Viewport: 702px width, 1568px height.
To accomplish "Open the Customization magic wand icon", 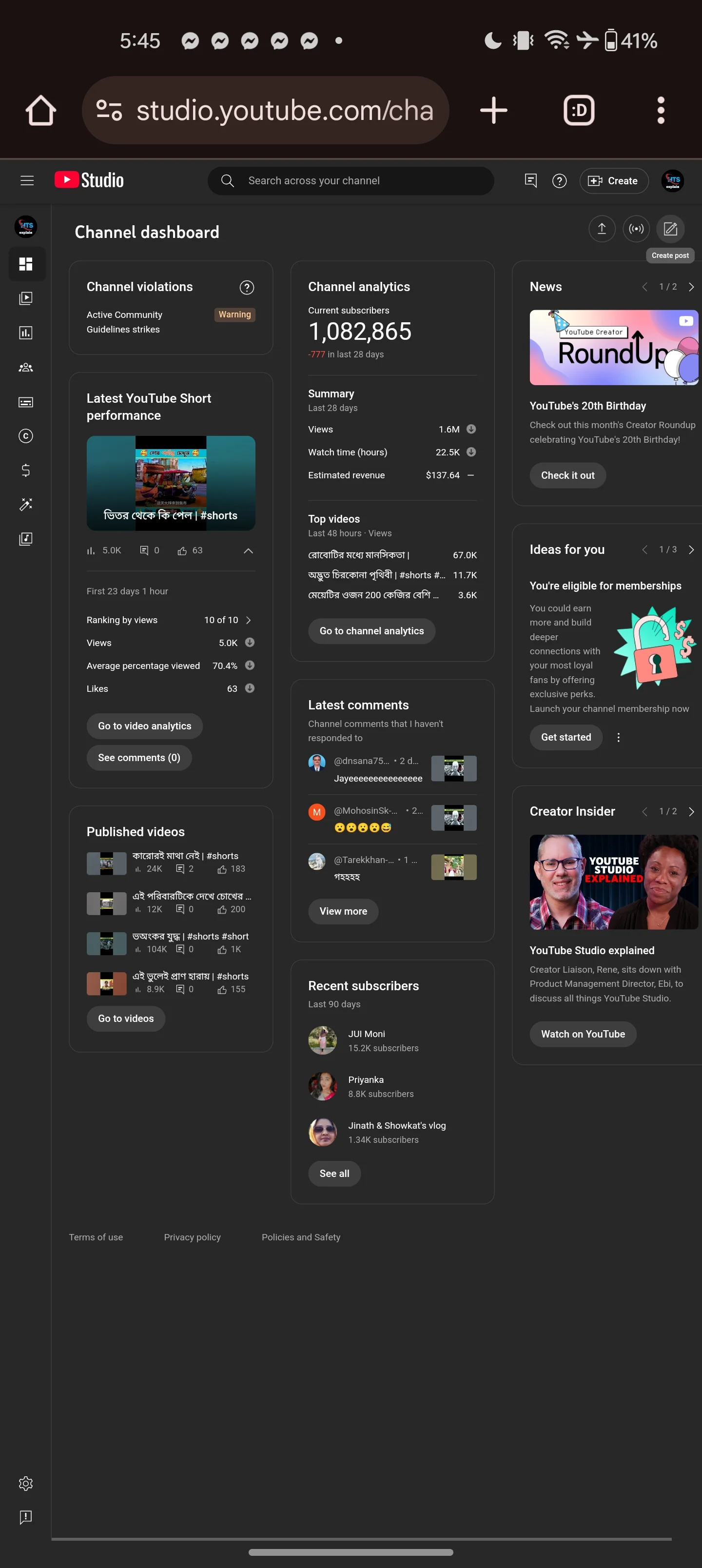I will [25, 504].
